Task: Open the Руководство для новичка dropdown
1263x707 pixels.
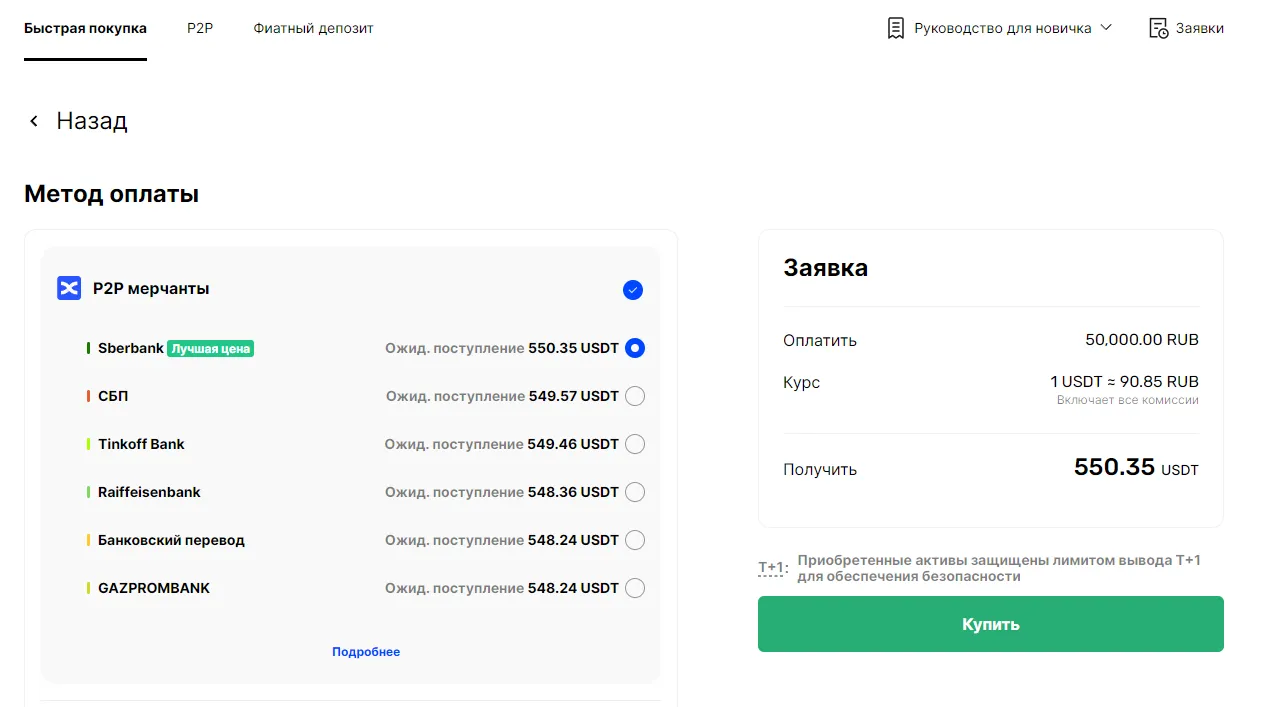Action: [1106, 28]
